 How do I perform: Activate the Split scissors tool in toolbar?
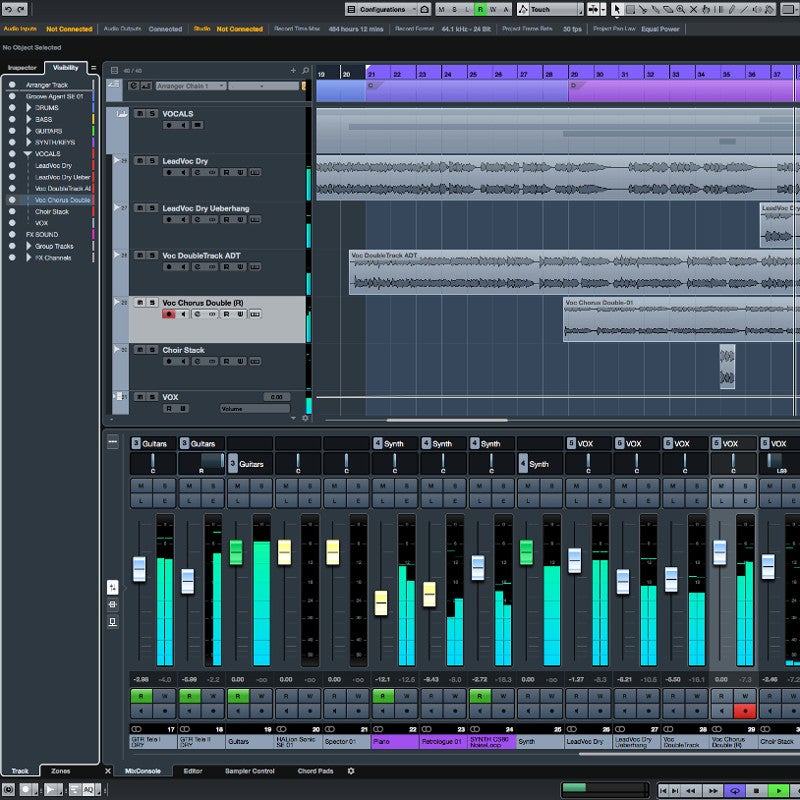[644, 8]
